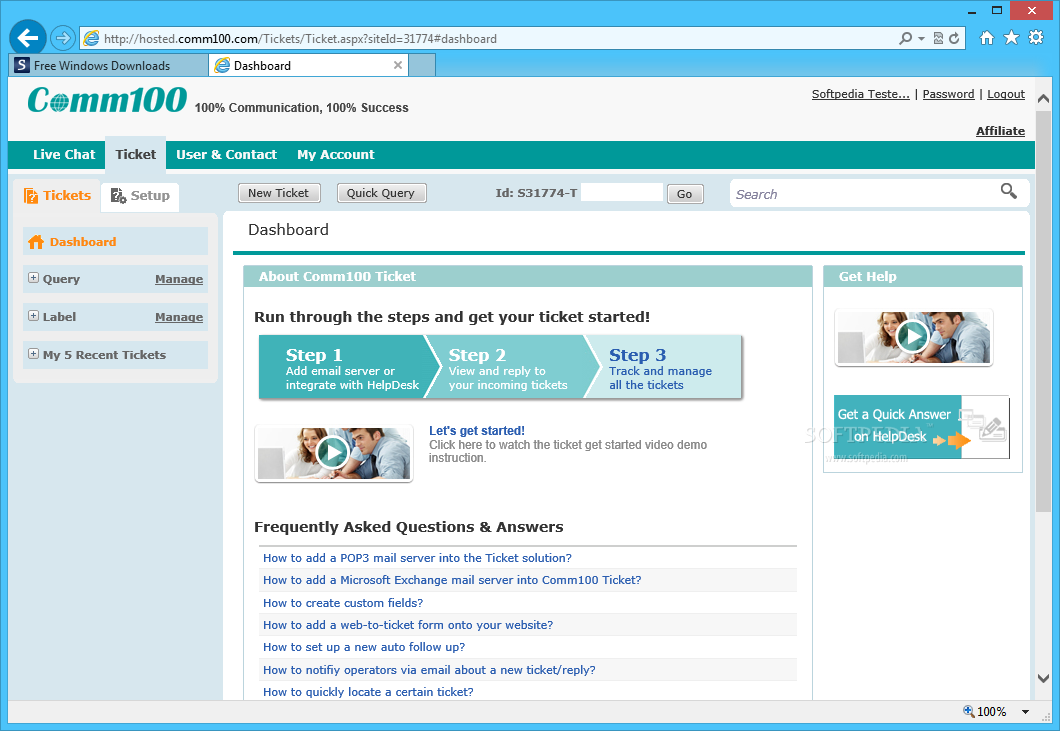
Task: Click Manage link next to Query
Action: pyautogui.click(x=178, y=279)
